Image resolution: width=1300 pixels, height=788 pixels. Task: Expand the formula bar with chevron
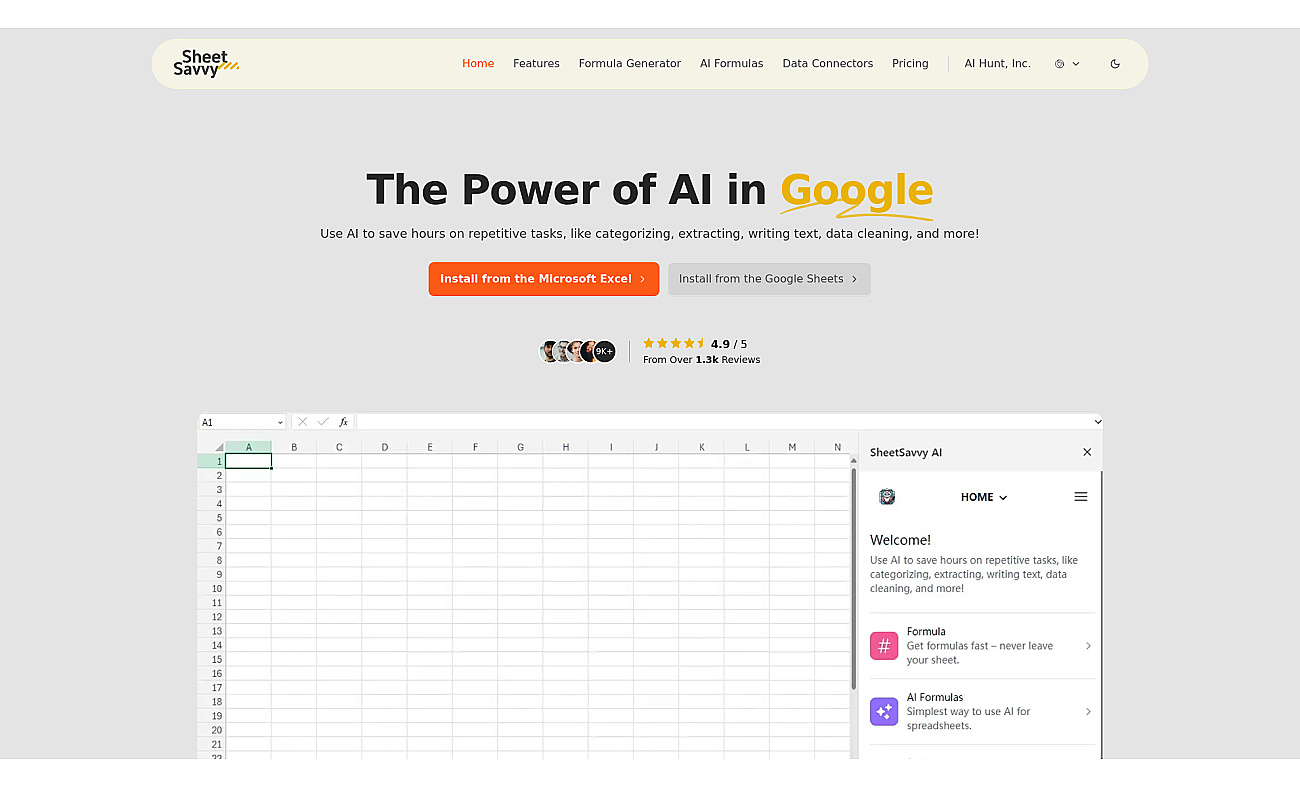(x=1097, y=422)
